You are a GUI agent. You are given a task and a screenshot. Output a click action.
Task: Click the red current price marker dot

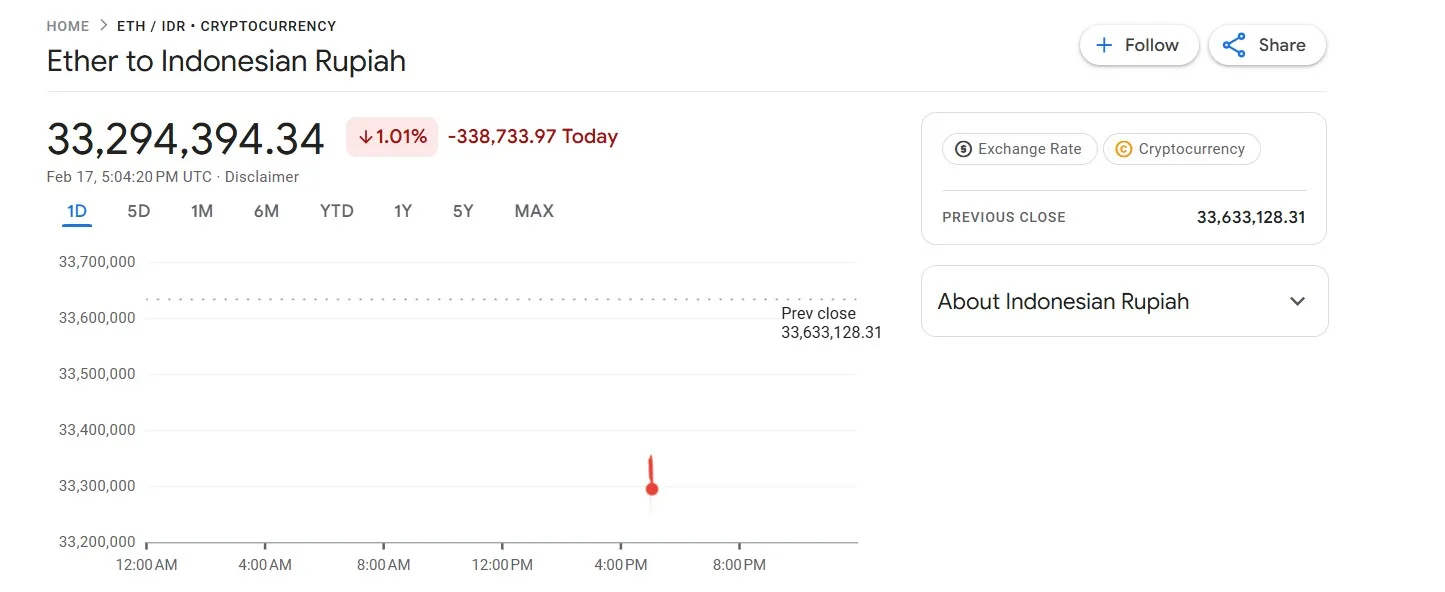[652, 489]
